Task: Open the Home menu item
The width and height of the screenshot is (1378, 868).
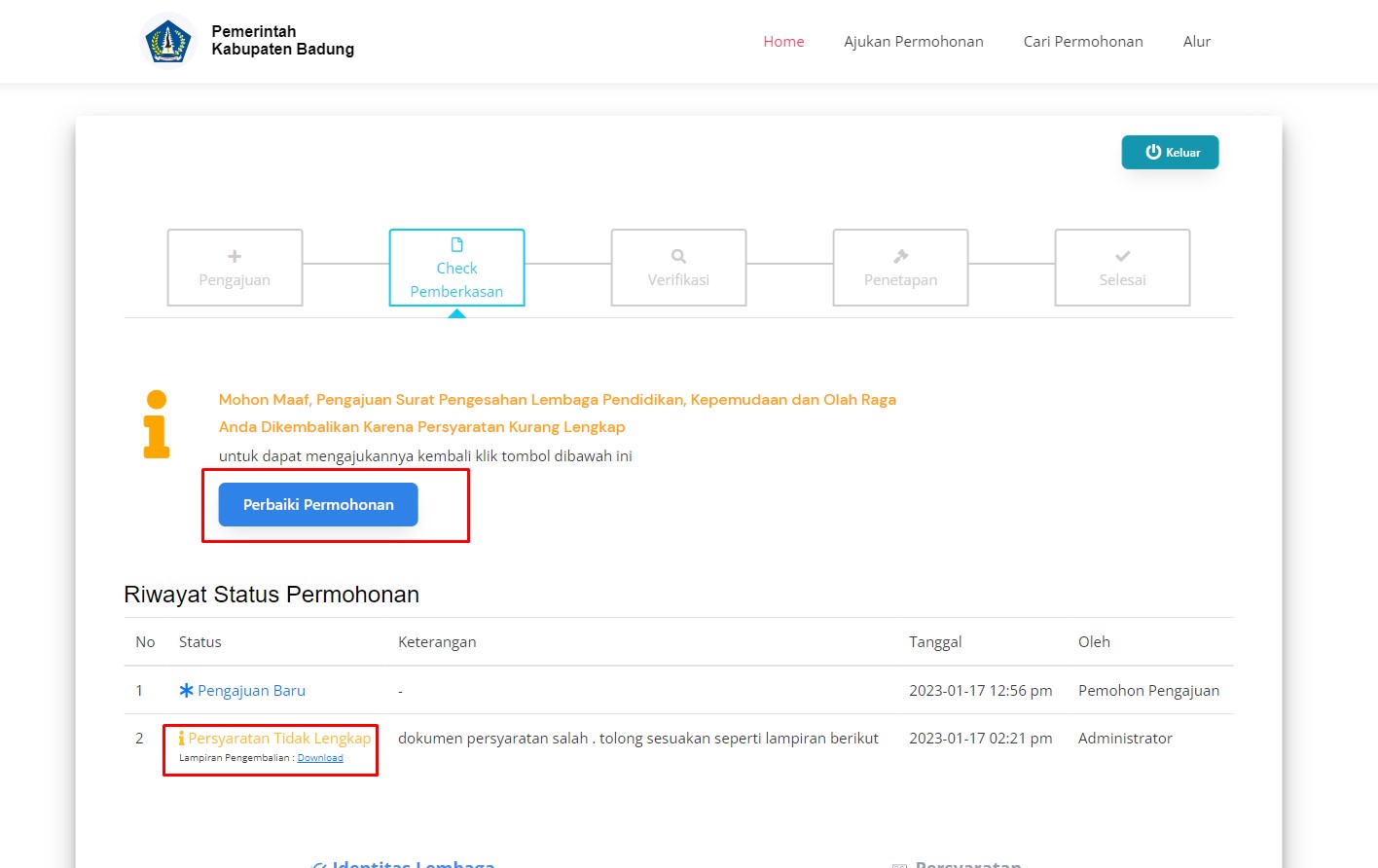Action: 783,42
